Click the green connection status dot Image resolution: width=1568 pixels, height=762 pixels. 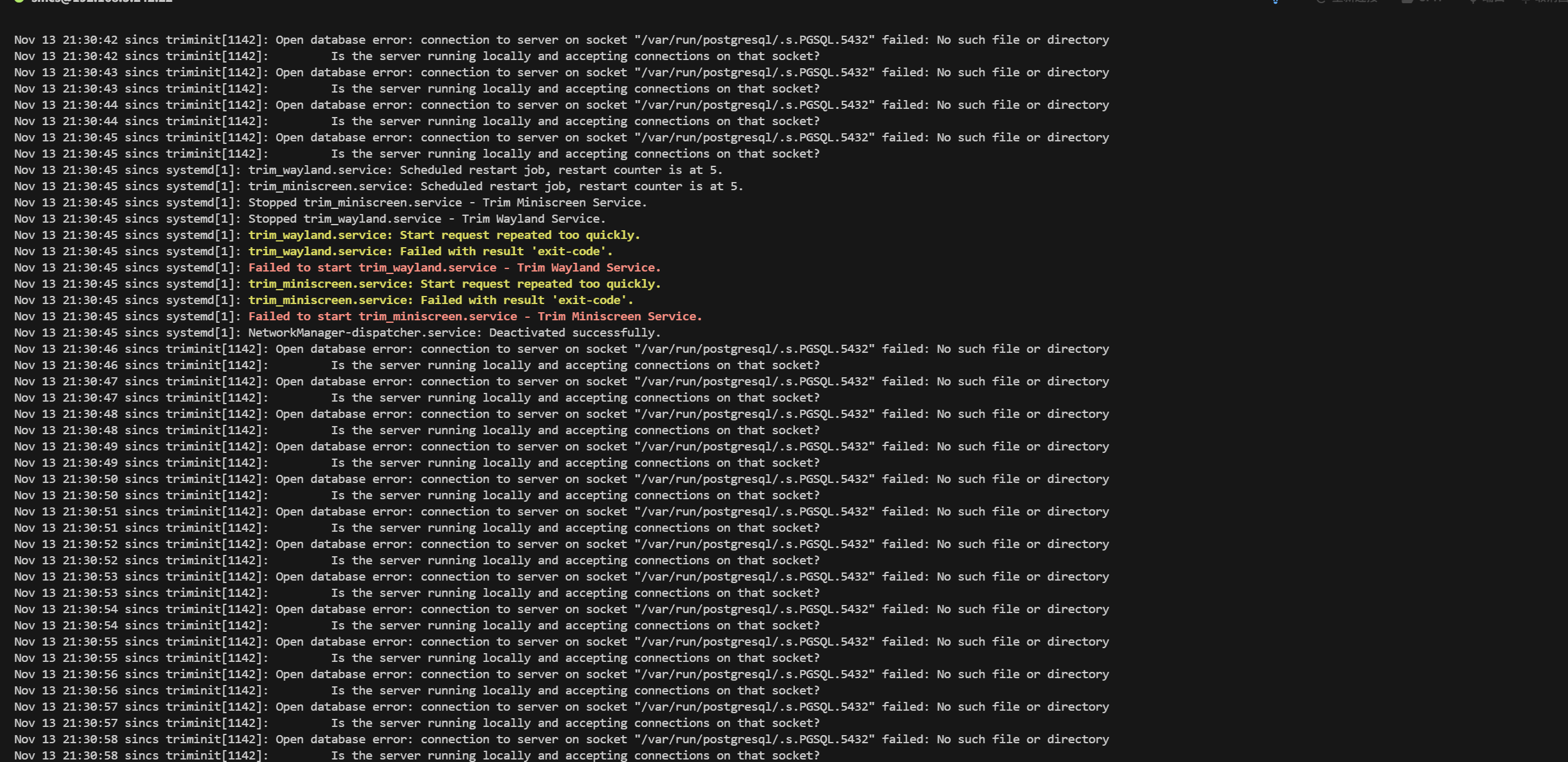click(x=19, y=1)
